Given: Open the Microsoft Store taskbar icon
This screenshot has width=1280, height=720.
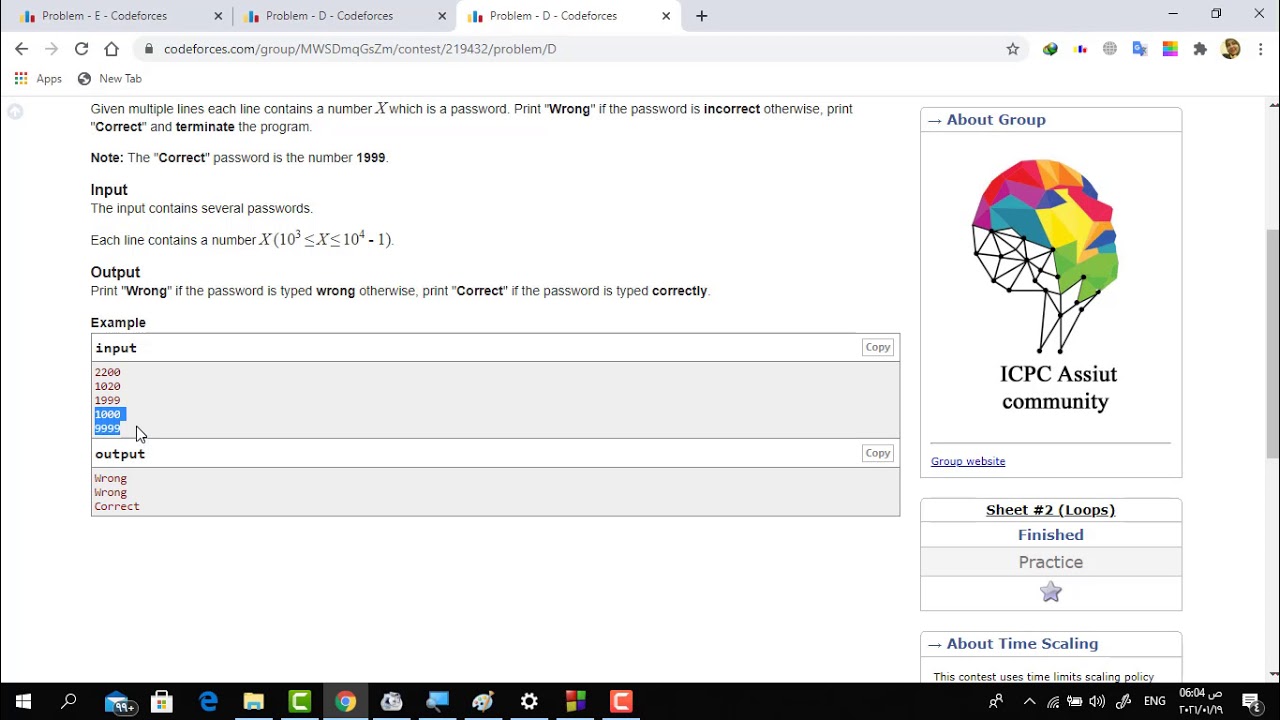Looking at the screenshot, I should [162, 701].
